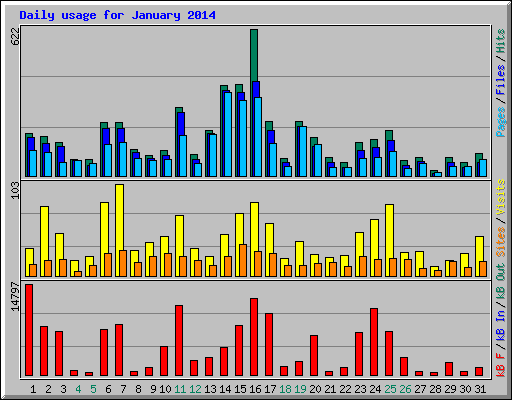Click the red kB bar for day 17

[x=269, y=345]
